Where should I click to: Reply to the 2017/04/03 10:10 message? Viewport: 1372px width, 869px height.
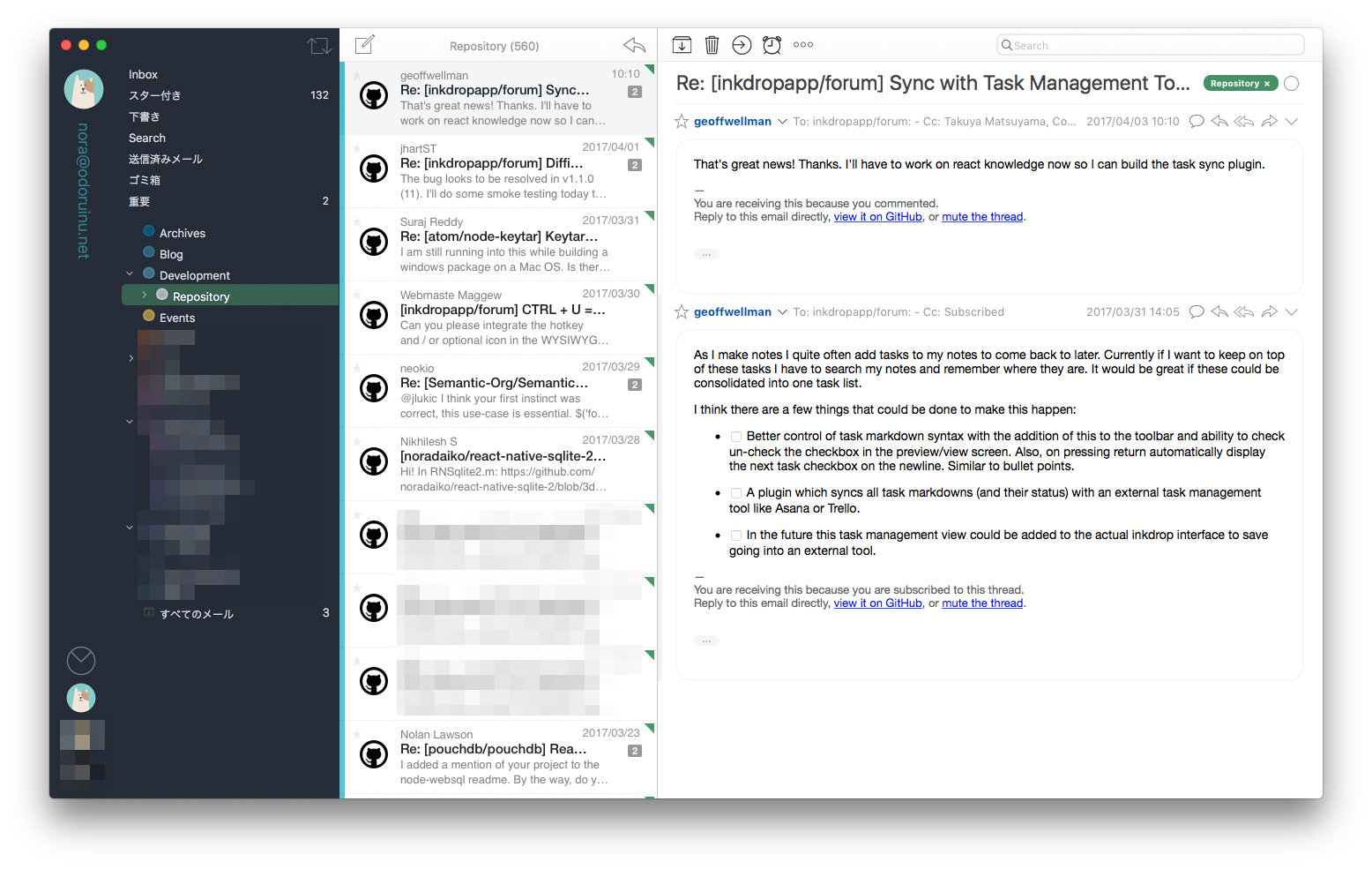click(1219, 122)
